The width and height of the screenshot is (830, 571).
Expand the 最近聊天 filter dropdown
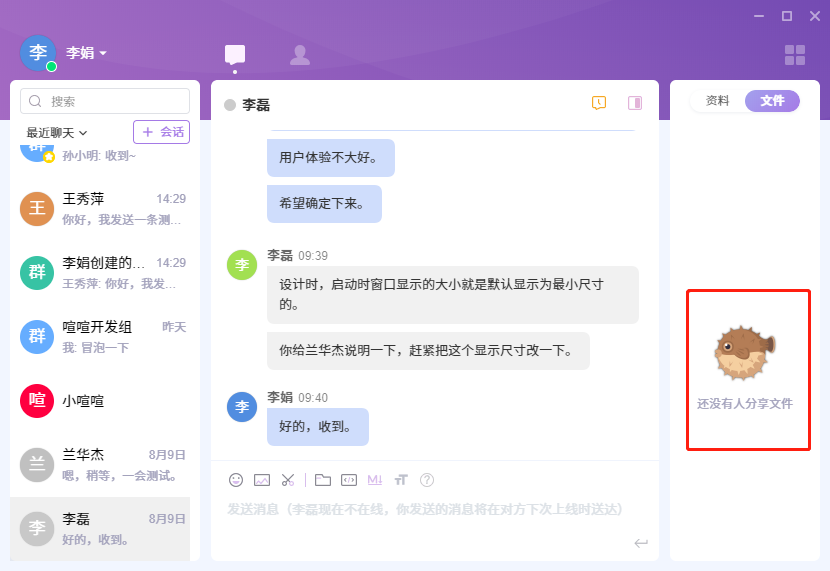point(57,132)
